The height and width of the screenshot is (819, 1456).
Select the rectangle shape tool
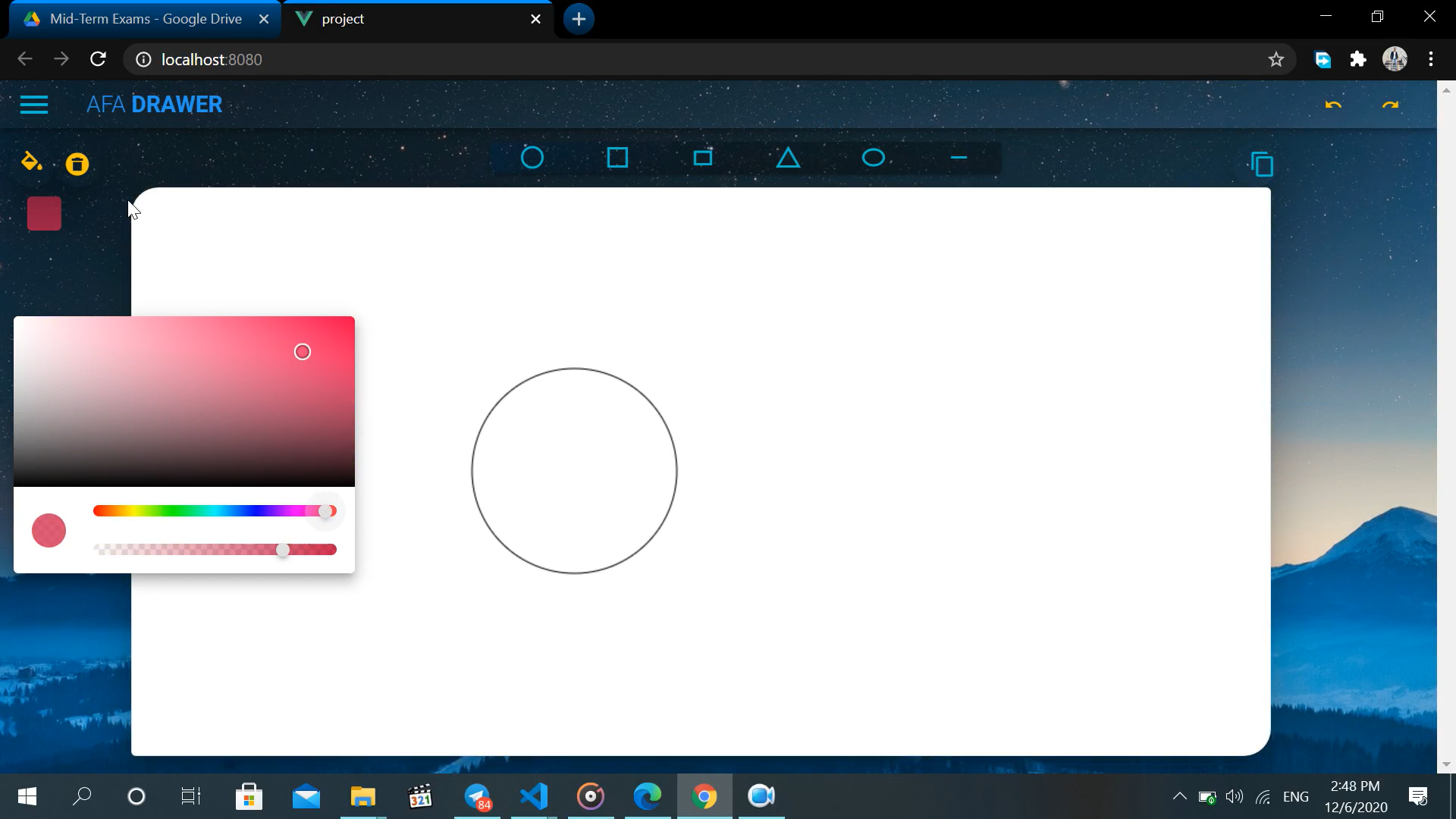tap(703, 158)
